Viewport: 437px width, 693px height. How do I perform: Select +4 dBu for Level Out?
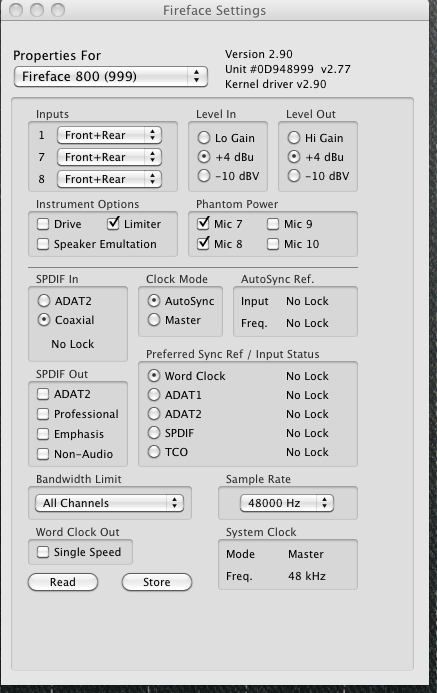click(x=294, y=157)
